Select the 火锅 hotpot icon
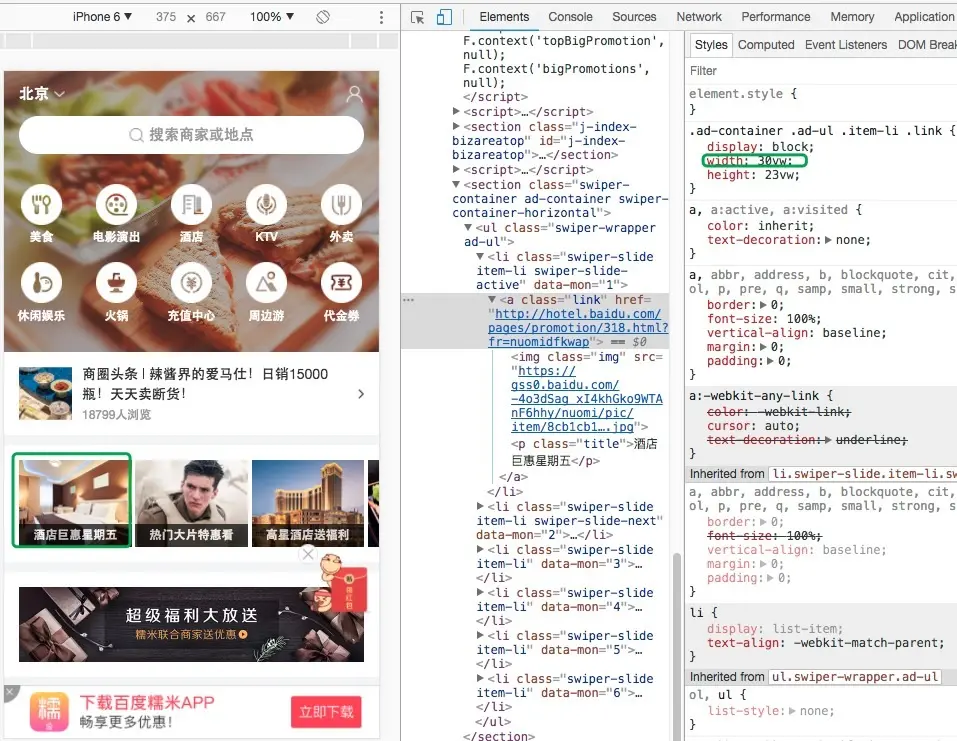957x741 pixels. coord(116,283)
